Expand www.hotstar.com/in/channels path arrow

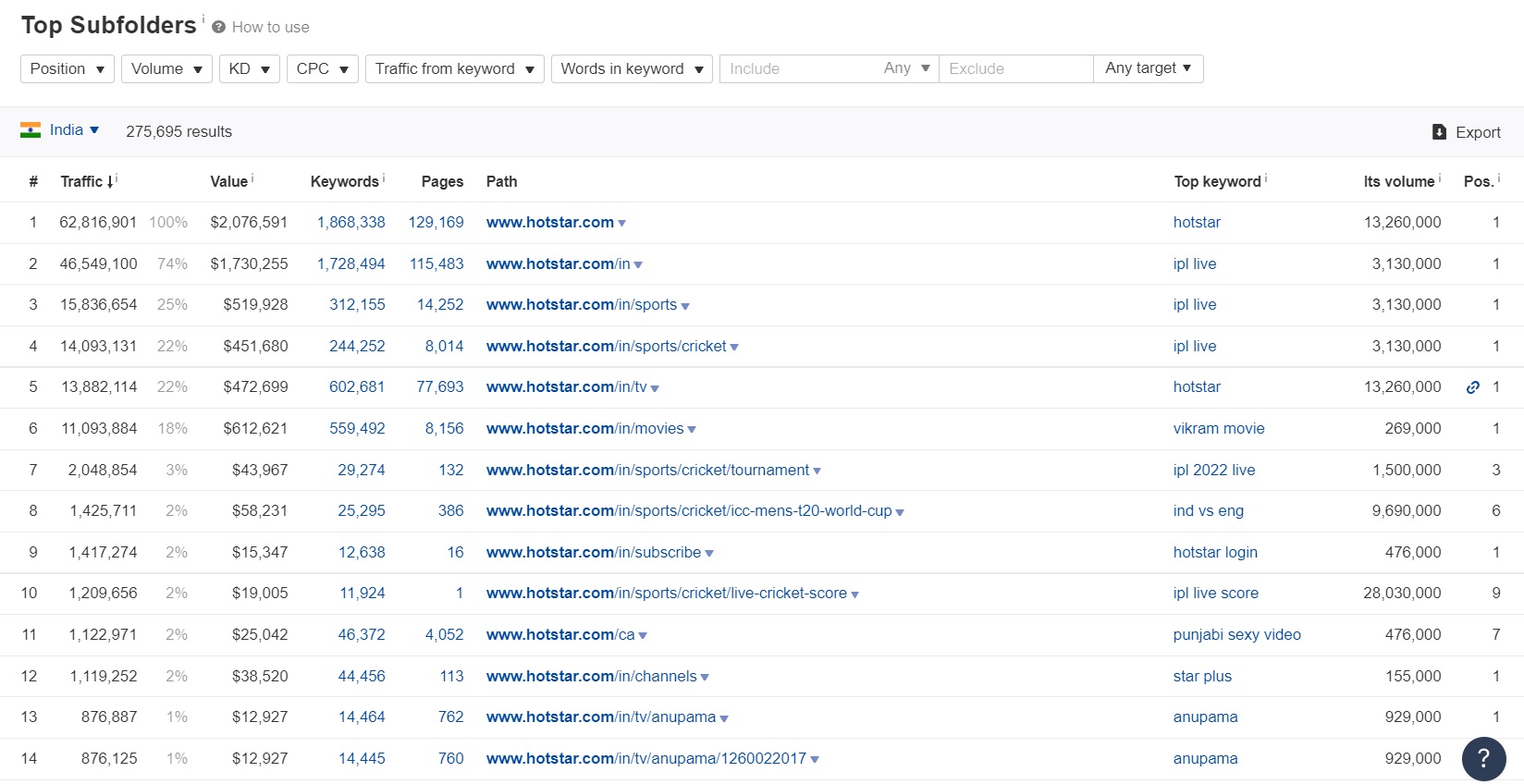tap(705, 678)
